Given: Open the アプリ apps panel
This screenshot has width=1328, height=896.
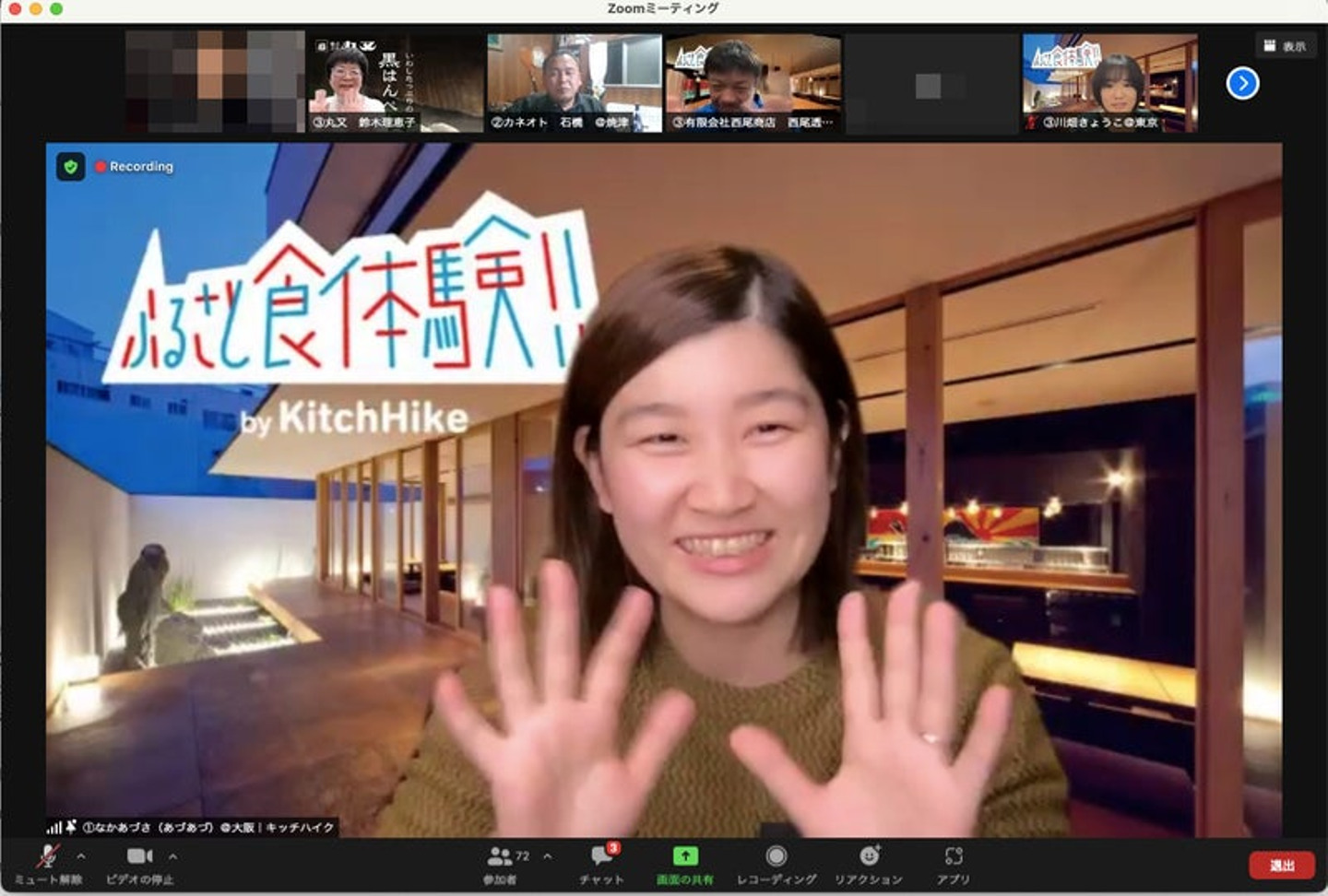Looking at the screenshot, I should [953, 864].
